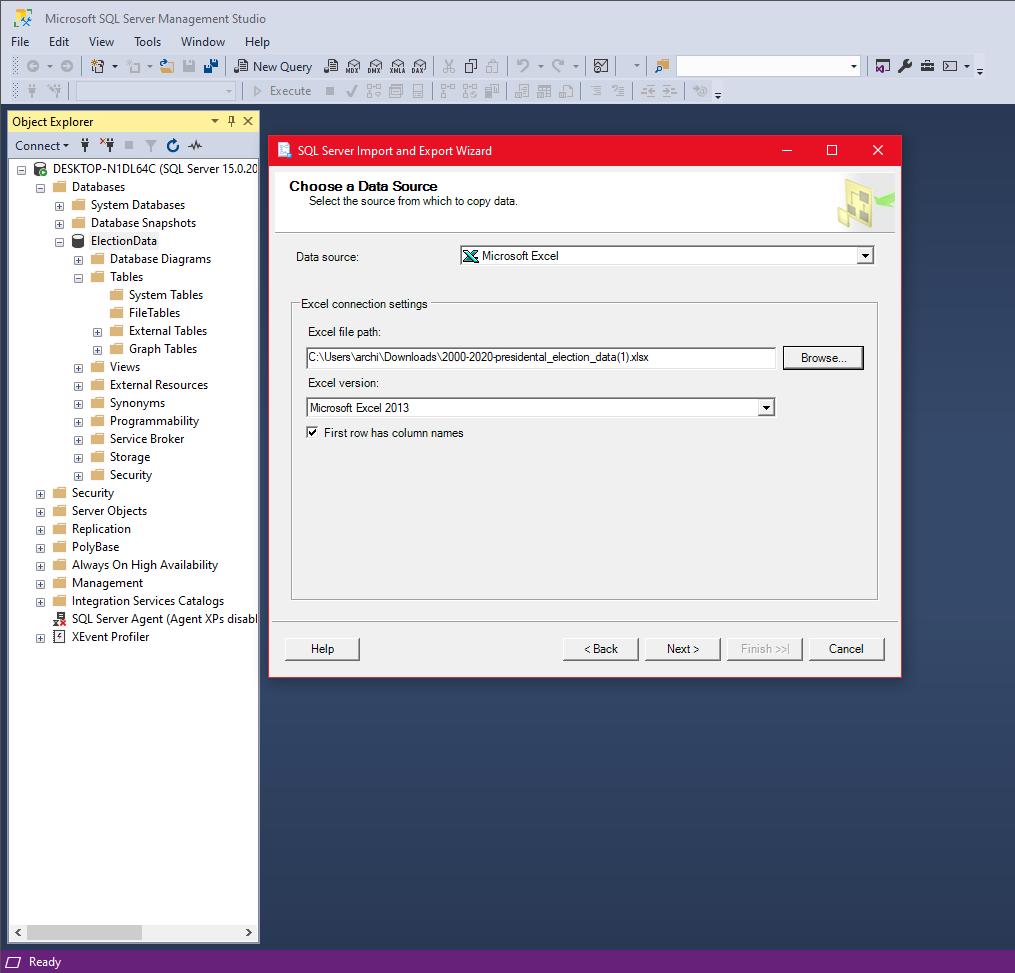Click the Disconnect plug icon in Object Explorer
This screenshot has height=973, width=1015.
click(108, 145)
